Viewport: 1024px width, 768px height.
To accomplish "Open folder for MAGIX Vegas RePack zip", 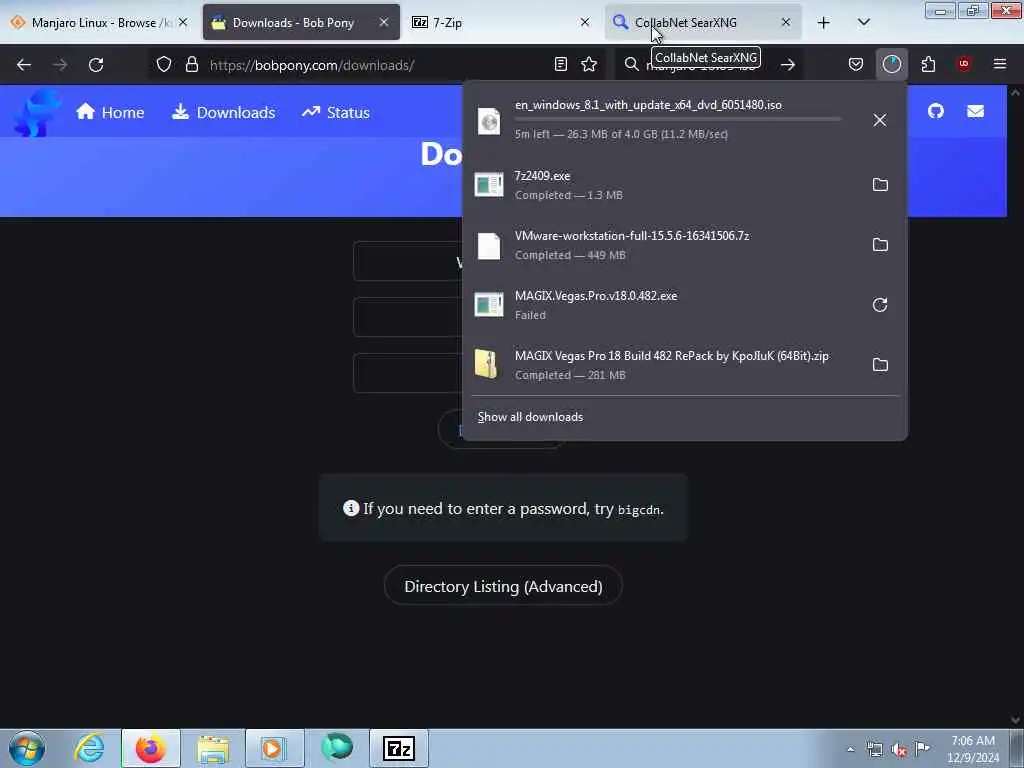I will [880, 365].
